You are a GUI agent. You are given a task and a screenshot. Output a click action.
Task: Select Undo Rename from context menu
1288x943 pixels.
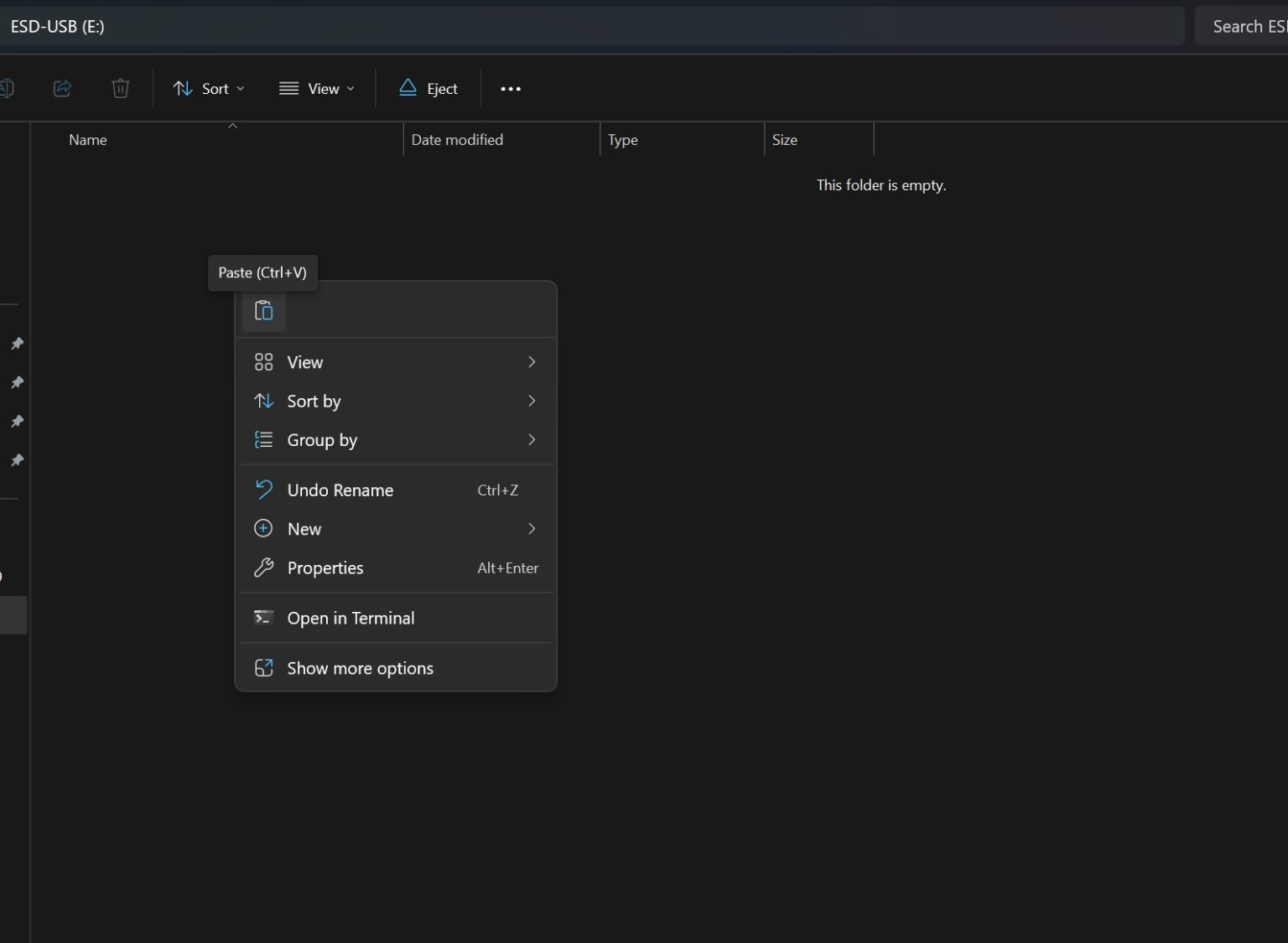396,490
